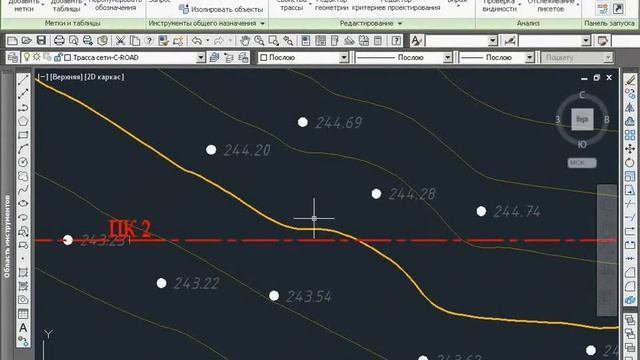Click ViewCube С north direction
The width and height of the screenshot is (640, 360).
[x=582, y=95]
